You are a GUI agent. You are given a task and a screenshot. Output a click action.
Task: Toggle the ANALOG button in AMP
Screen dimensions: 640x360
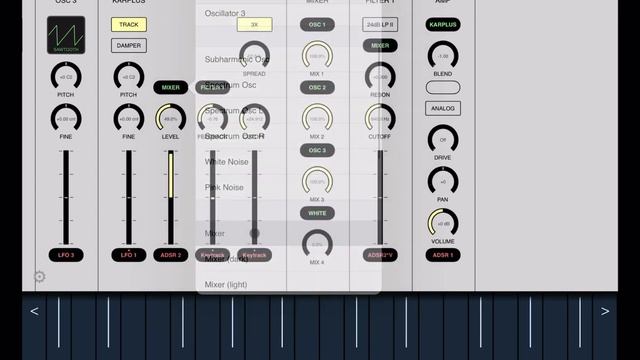click(x=443, y=109)
